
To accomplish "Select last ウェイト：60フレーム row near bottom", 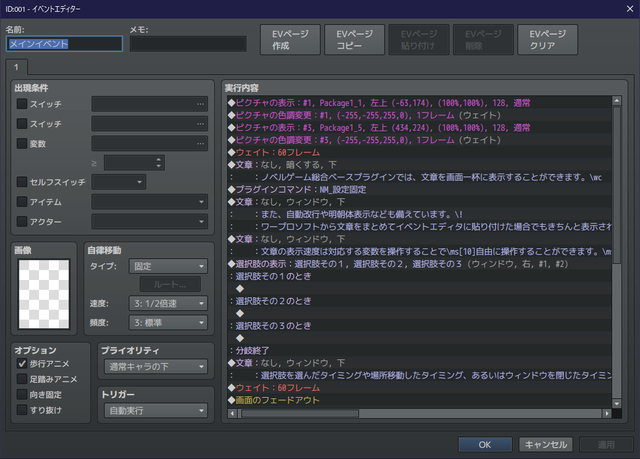I will tap(419, 388).
